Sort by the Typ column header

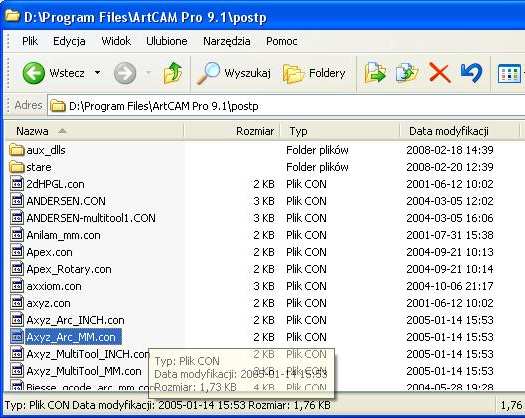point(340,131)
